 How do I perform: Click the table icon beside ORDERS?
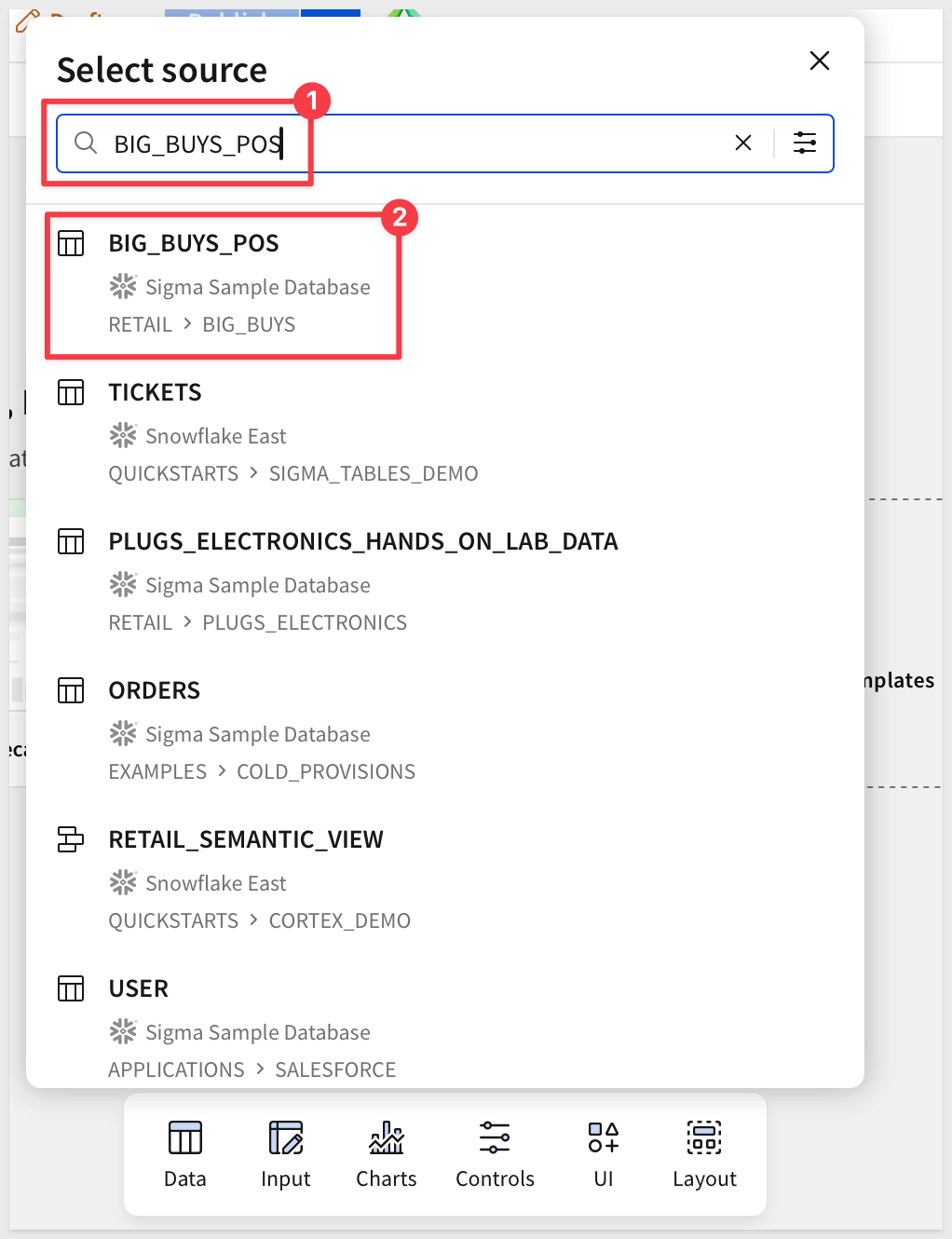tap(71, 690)
